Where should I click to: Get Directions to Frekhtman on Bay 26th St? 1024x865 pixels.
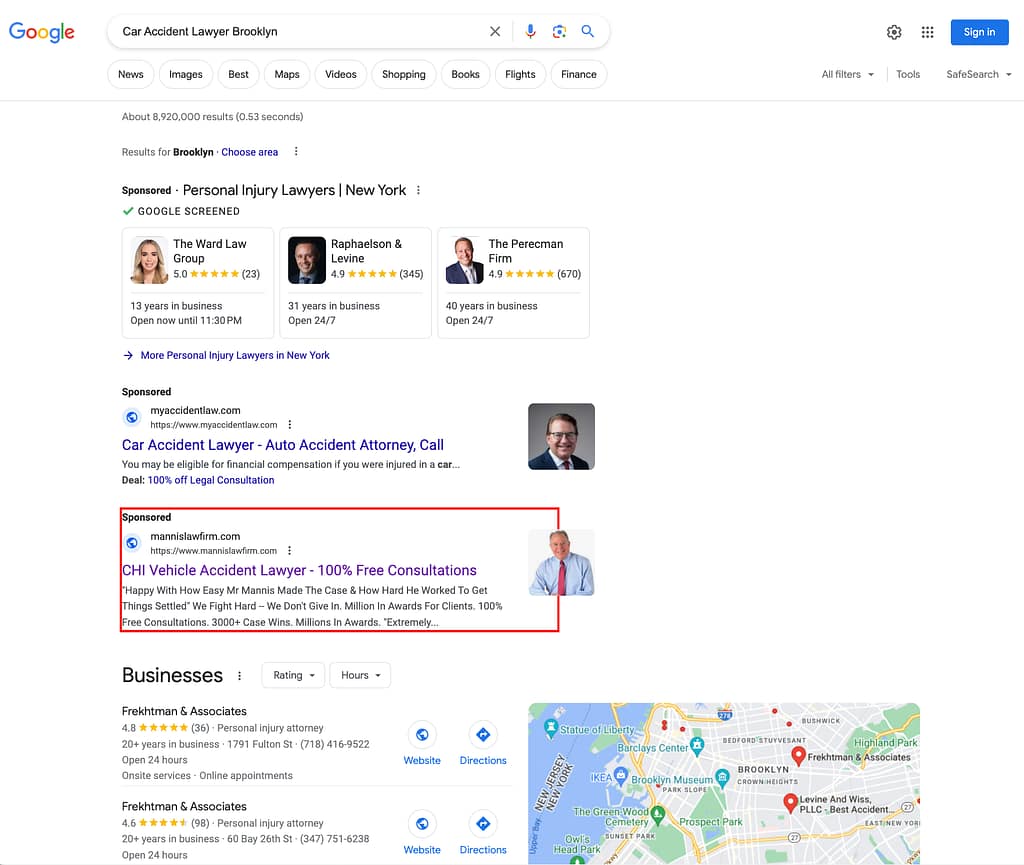click(x=483, y=833)
